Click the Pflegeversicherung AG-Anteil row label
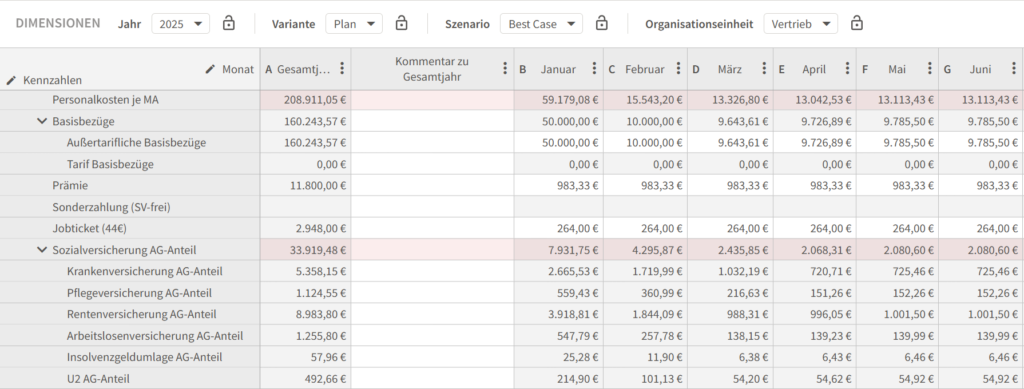The image size is (1024, 389). (139, 293)
